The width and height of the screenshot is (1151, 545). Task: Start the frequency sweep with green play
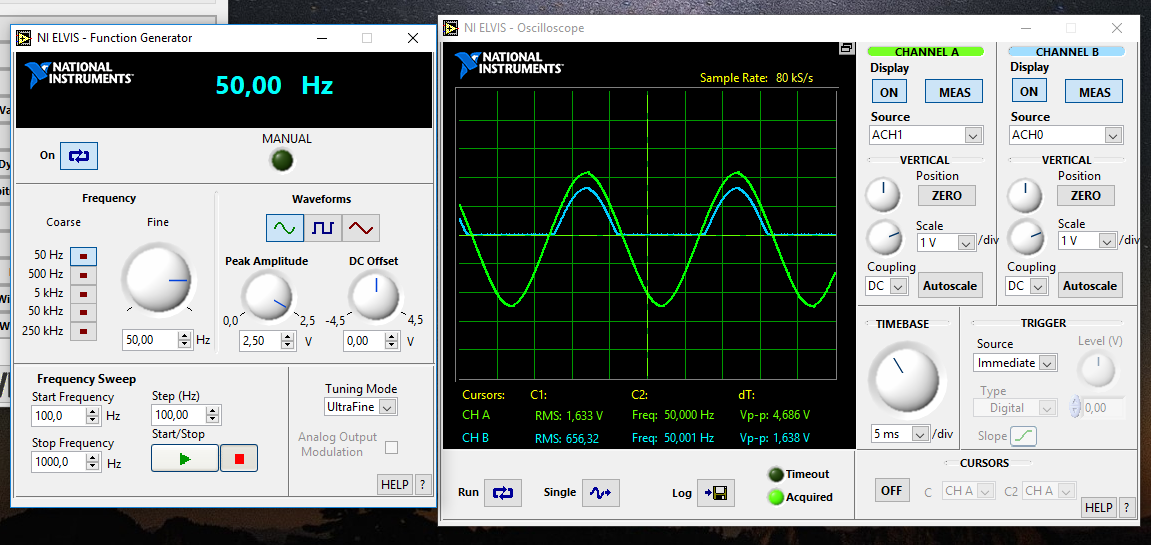point(185,458)
